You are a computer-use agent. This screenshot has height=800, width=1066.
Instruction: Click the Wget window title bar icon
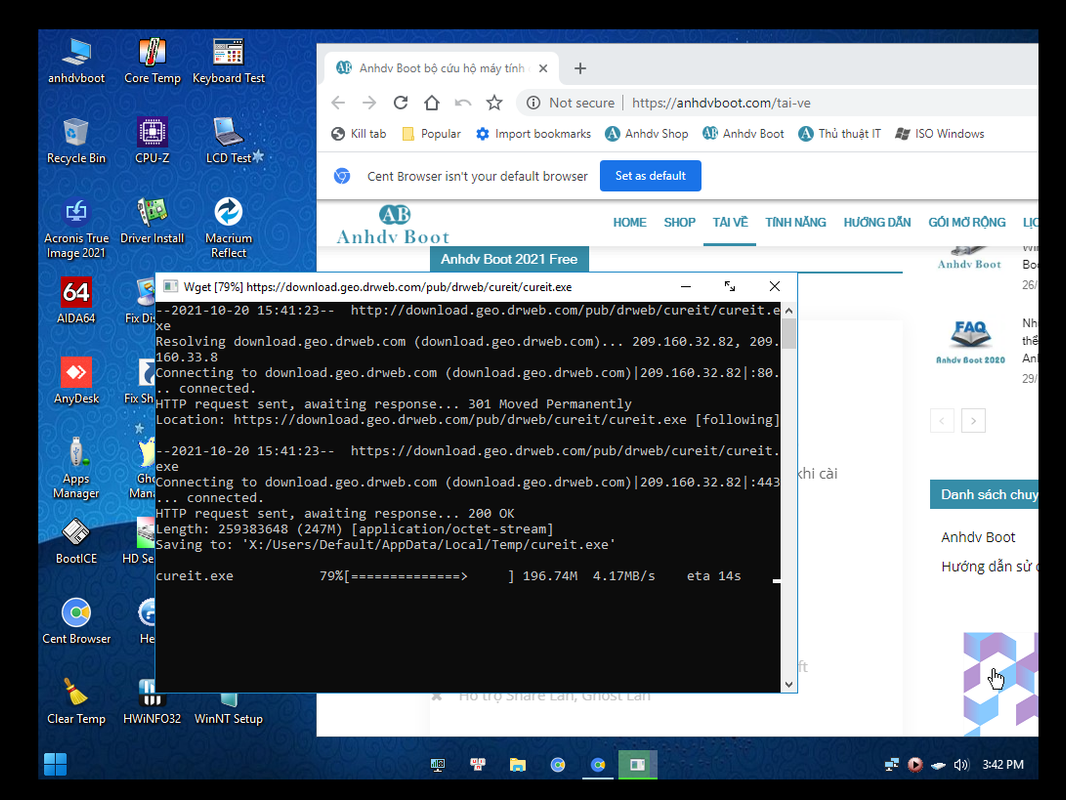tap(171, 287)
